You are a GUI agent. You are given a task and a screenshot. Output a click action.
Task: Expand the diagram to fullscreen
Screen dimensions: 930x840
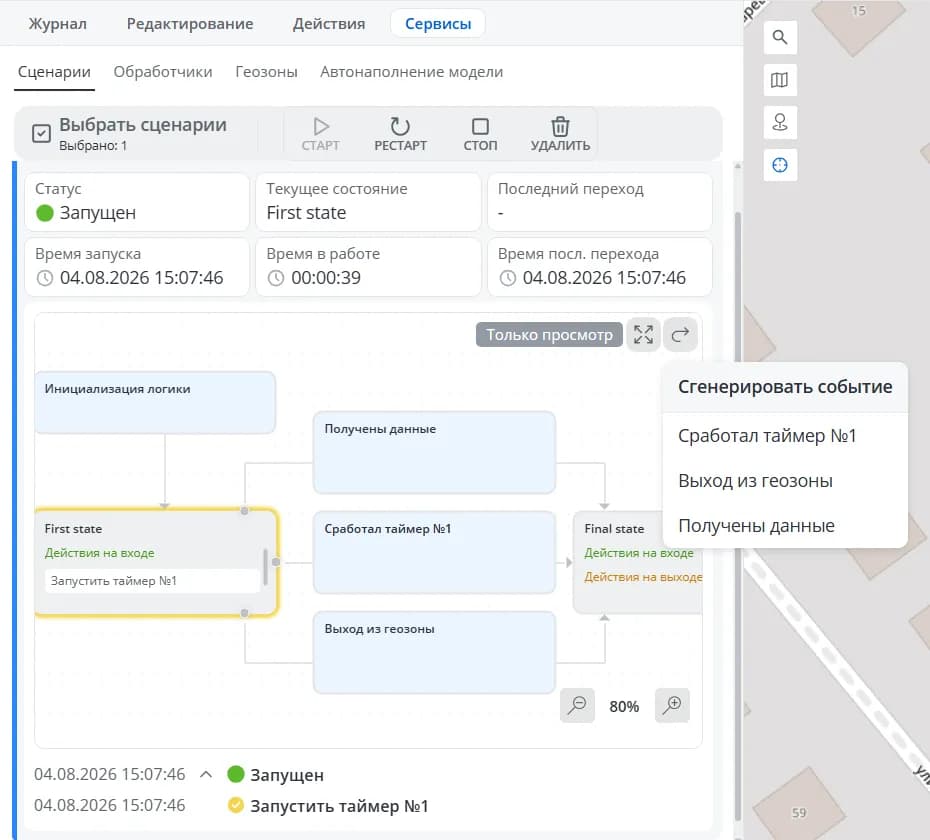coord(643,335)
